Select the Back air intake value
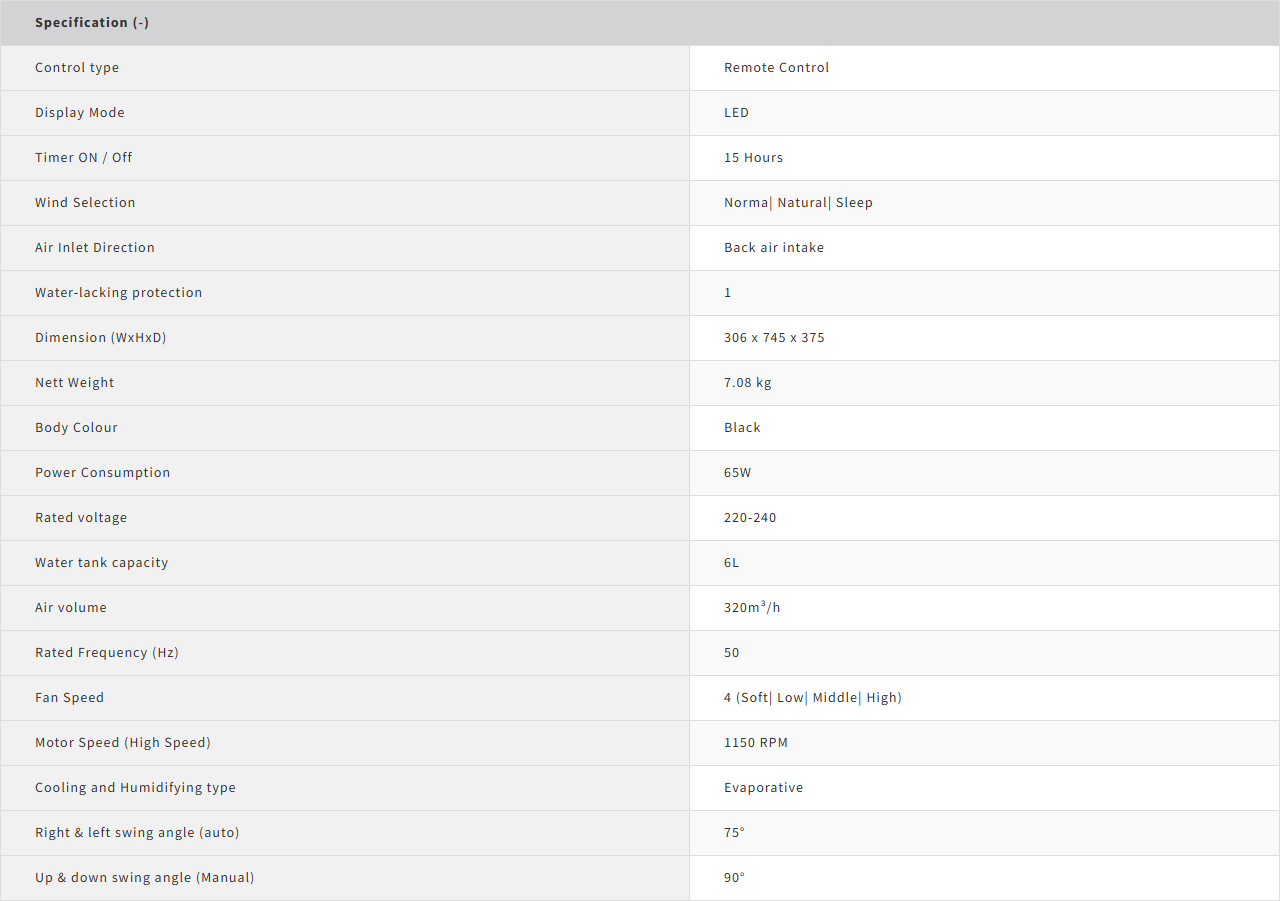 point(774,248)
